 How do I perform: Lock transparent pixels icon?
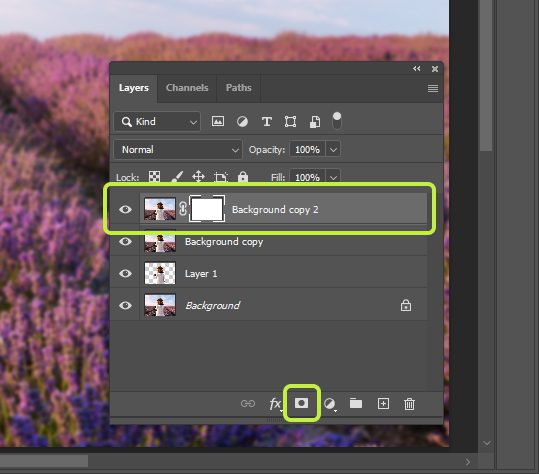click(154, 177)
